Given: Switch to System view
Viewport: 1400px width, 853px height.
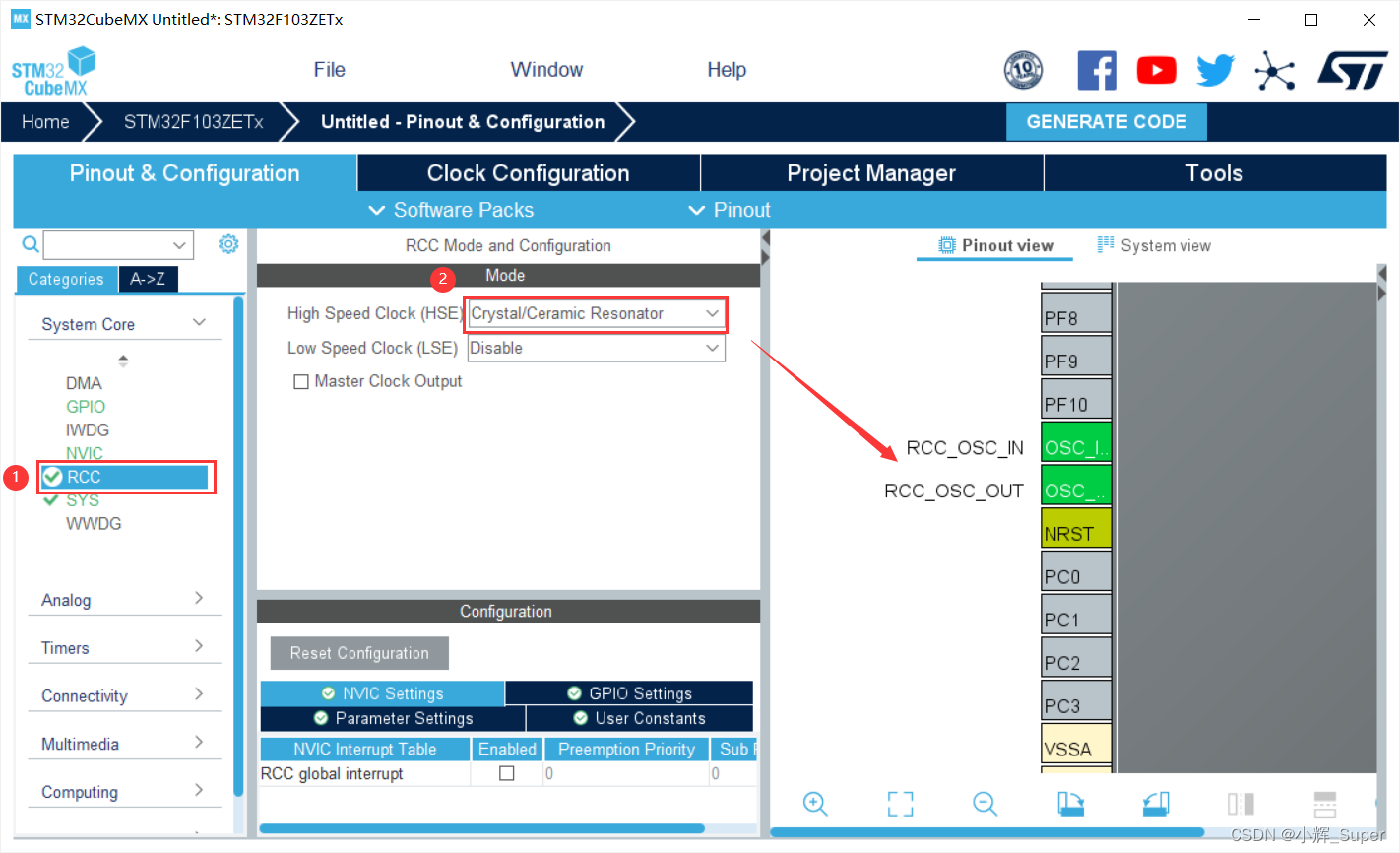Looking at the screenshot, I should tap(1154, 245).
